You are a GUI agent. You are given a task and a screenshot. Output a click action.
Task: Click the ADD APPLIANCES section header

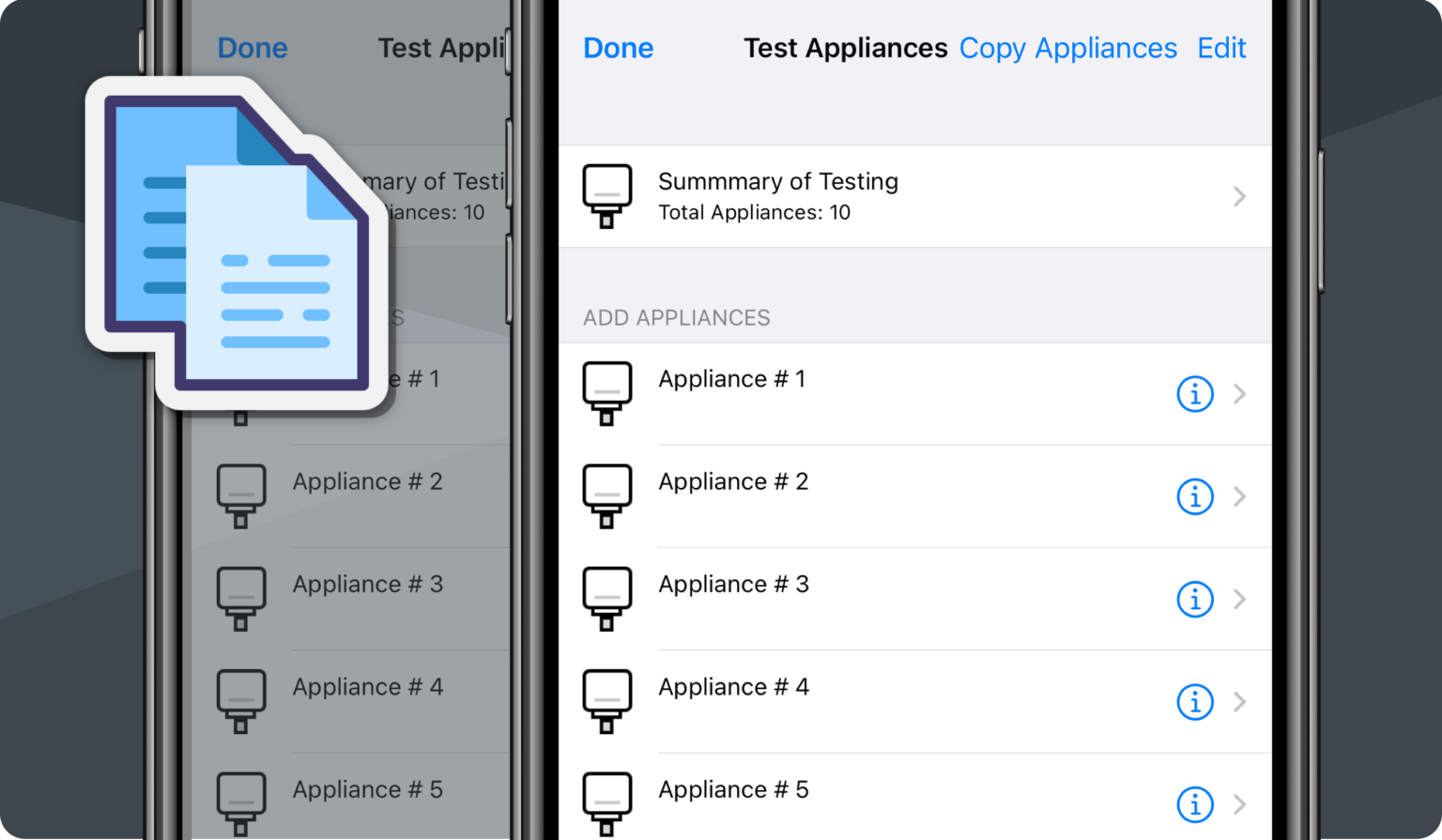click(x=676, y=317)
